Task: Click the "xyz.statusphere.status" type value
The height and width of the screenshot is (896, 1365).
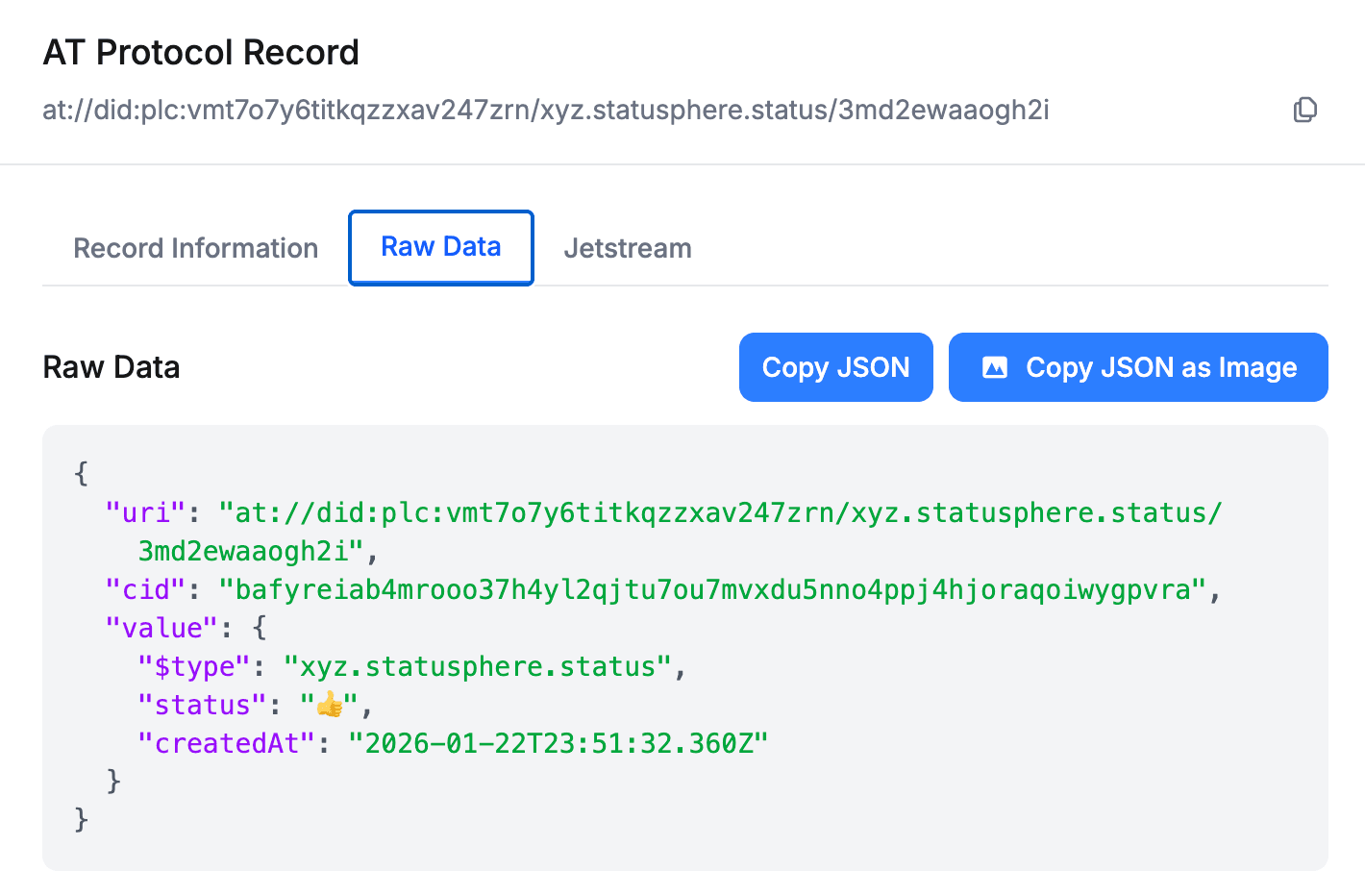Action: [477, 667]
